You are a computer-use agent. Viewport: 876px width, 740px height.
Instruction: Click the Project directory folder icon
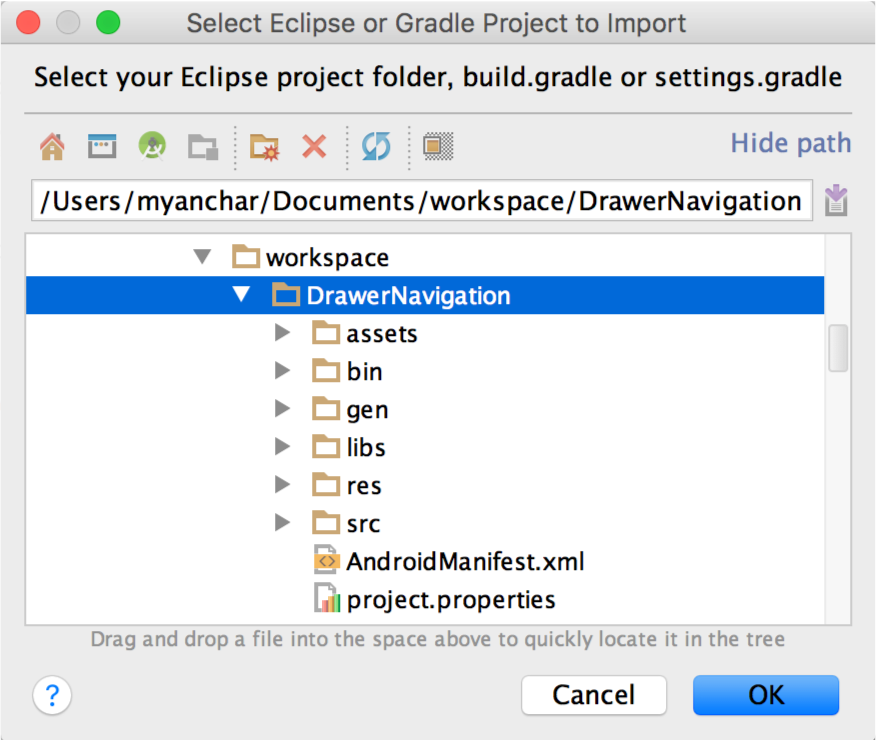pos(202,146)
